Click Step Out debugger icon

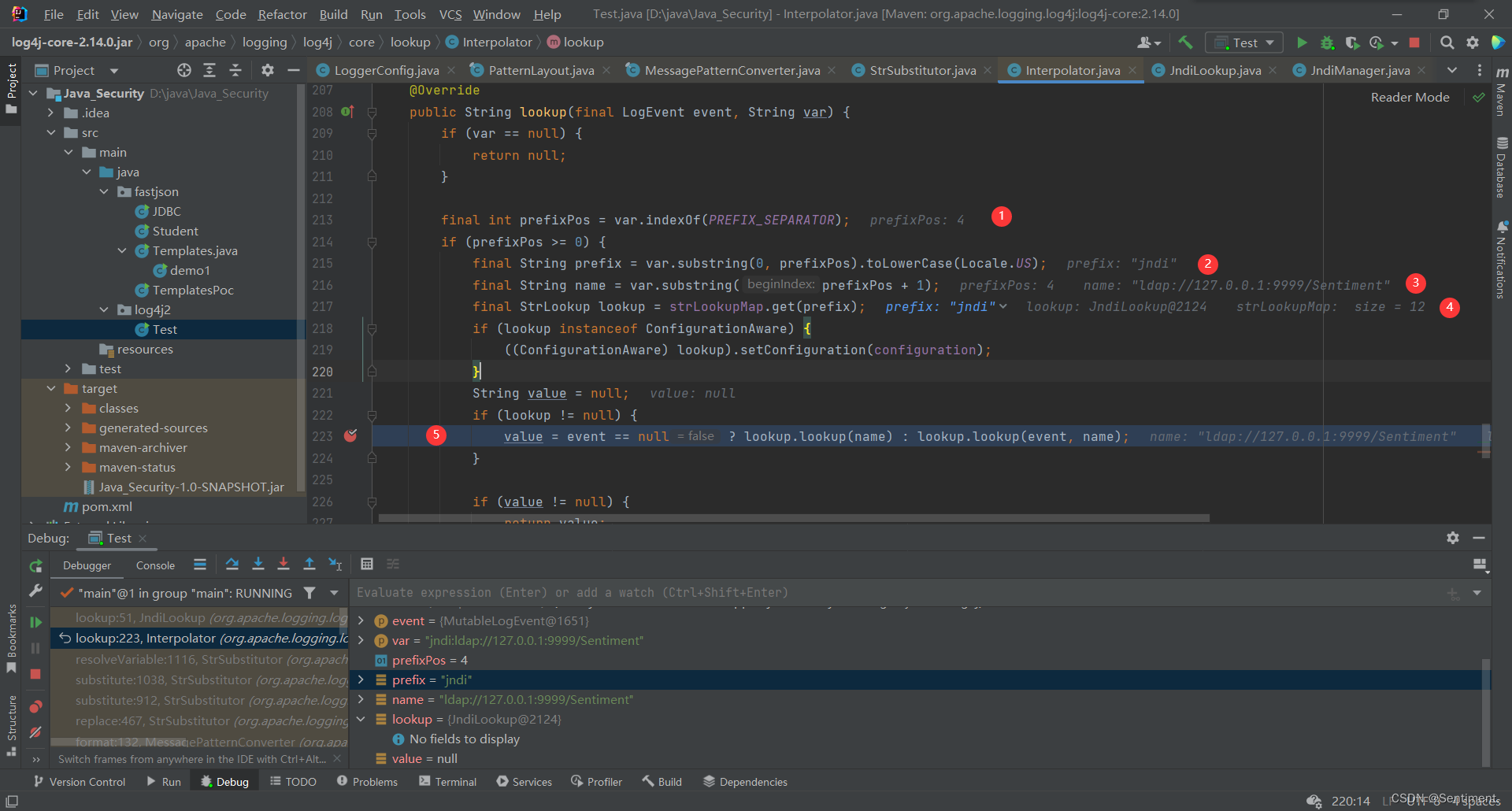[309, 564]
